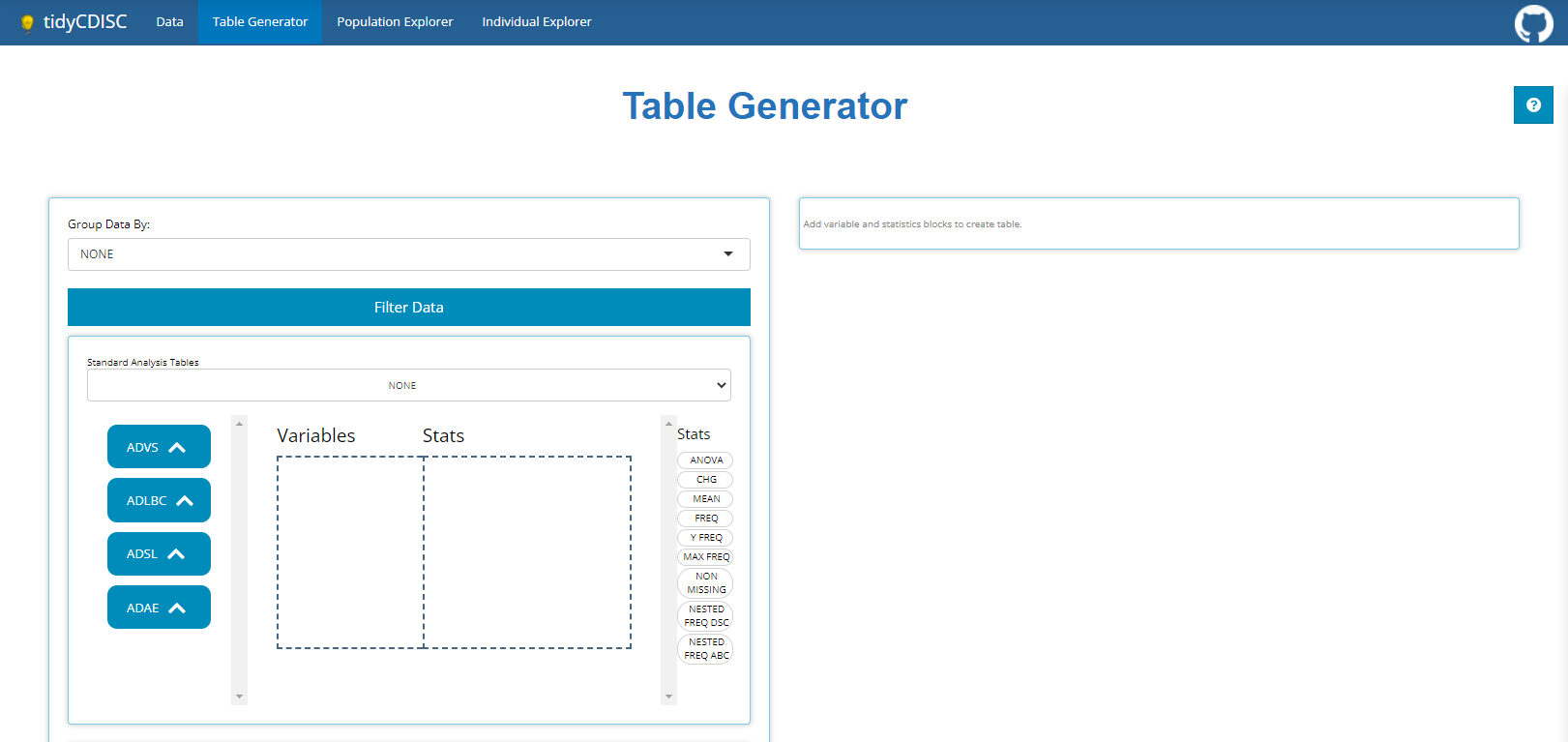Switch to the Data tab
Image resolution: width=1568 pixels, height=742 pixels.
coord(169,22)
